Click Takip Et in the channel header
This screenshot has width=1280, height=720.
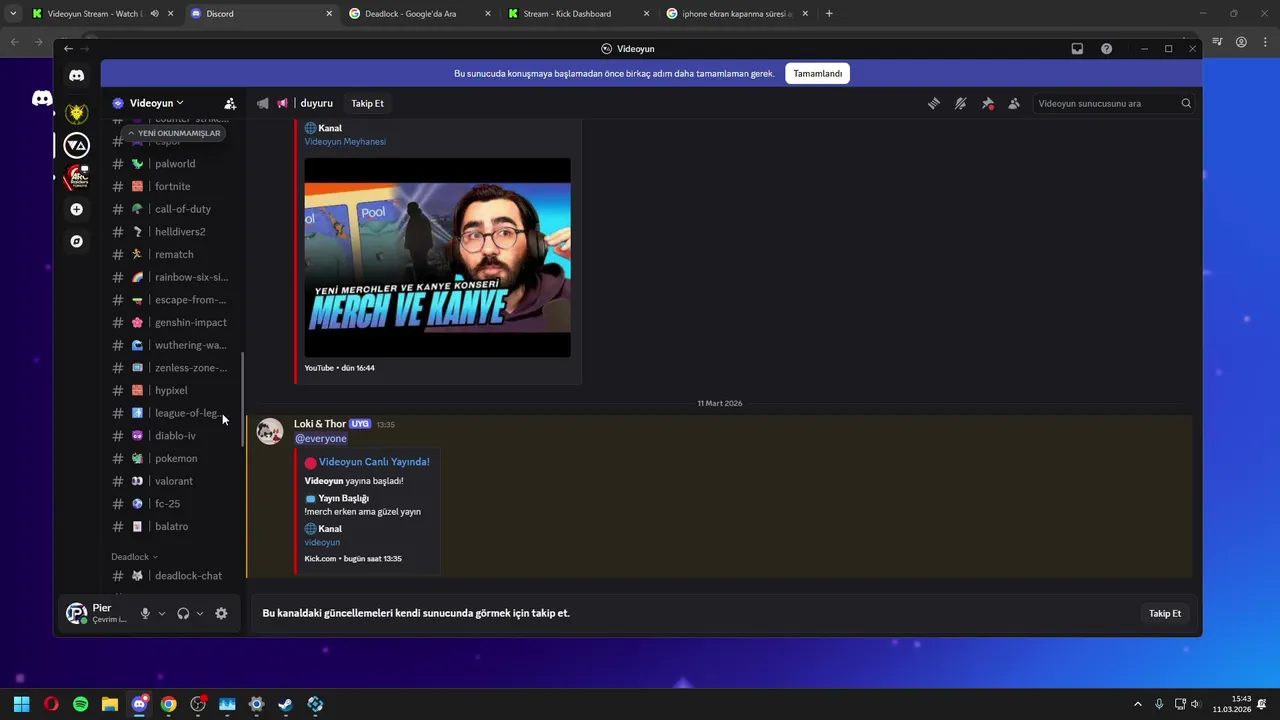pos(367,103)
